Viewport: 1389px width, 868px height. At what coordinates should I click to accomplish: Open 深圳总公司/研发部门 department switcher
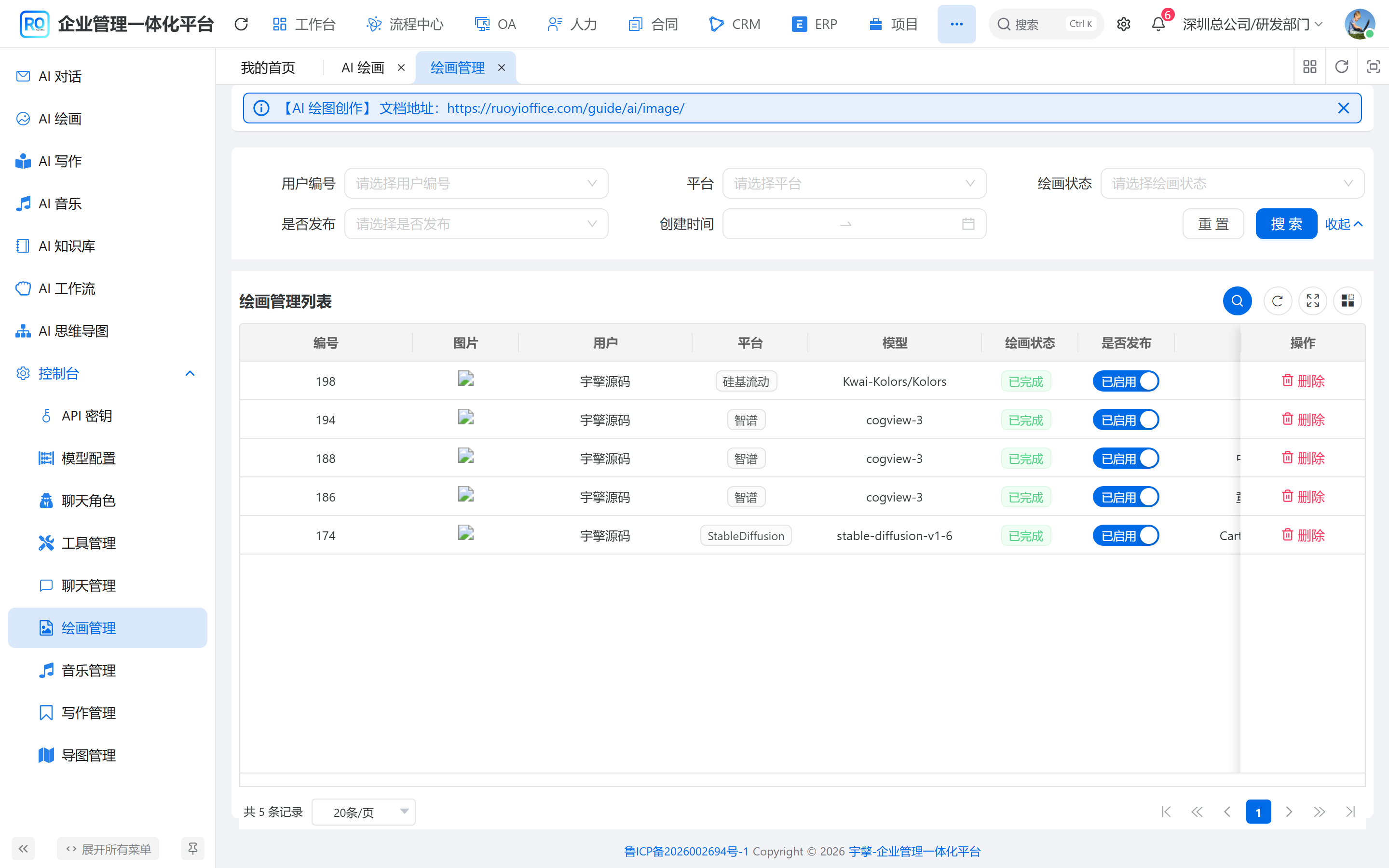[x=1253, y=24]
